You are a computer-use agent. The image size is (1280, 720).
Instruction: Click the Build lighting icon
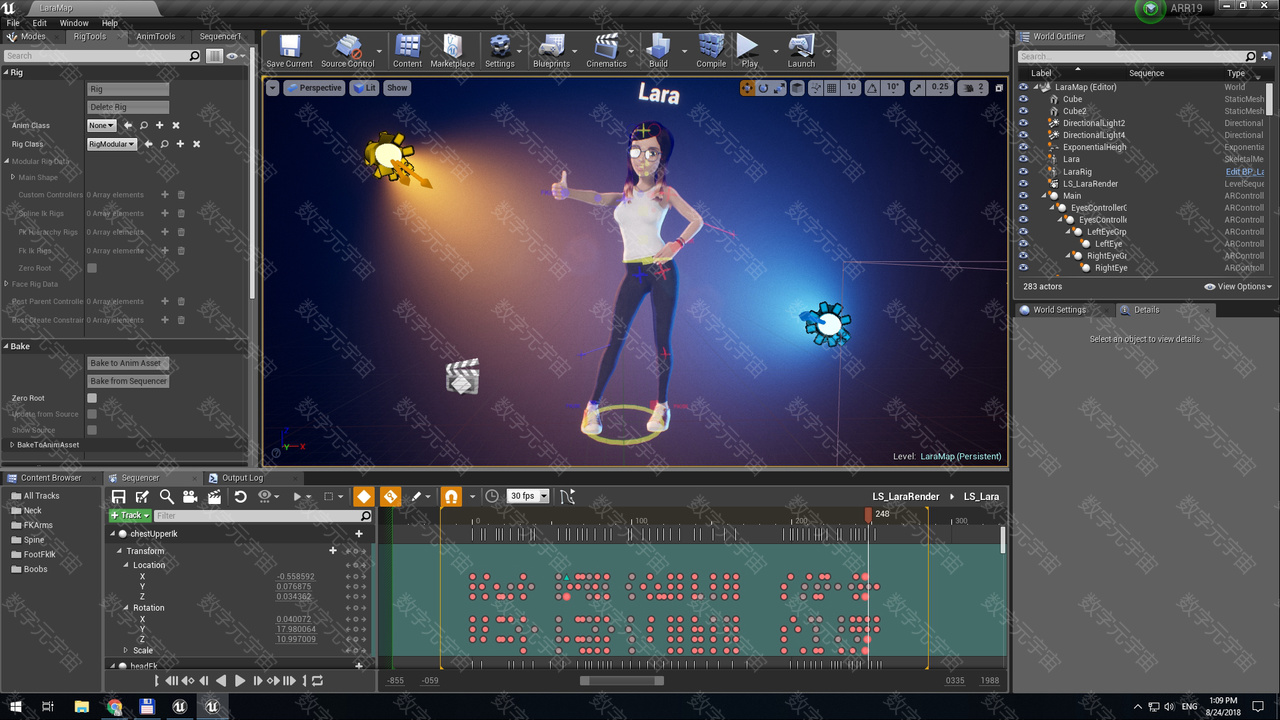[x=658, y=50]
